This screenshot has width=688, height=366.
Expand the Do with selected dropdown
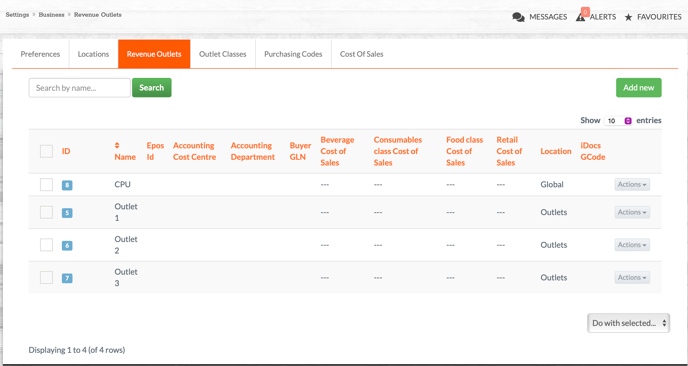tap(628, 323)
